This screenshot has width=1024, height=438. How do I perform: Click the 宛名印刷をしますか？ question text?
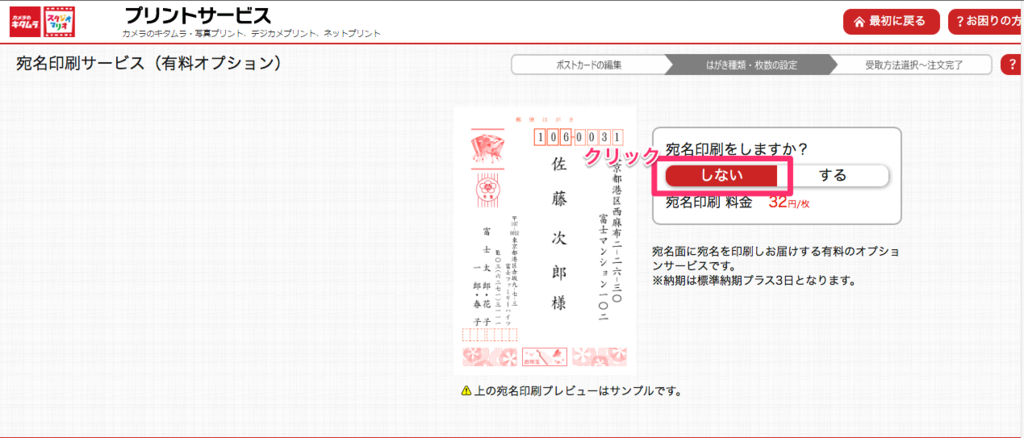(737, 149)
